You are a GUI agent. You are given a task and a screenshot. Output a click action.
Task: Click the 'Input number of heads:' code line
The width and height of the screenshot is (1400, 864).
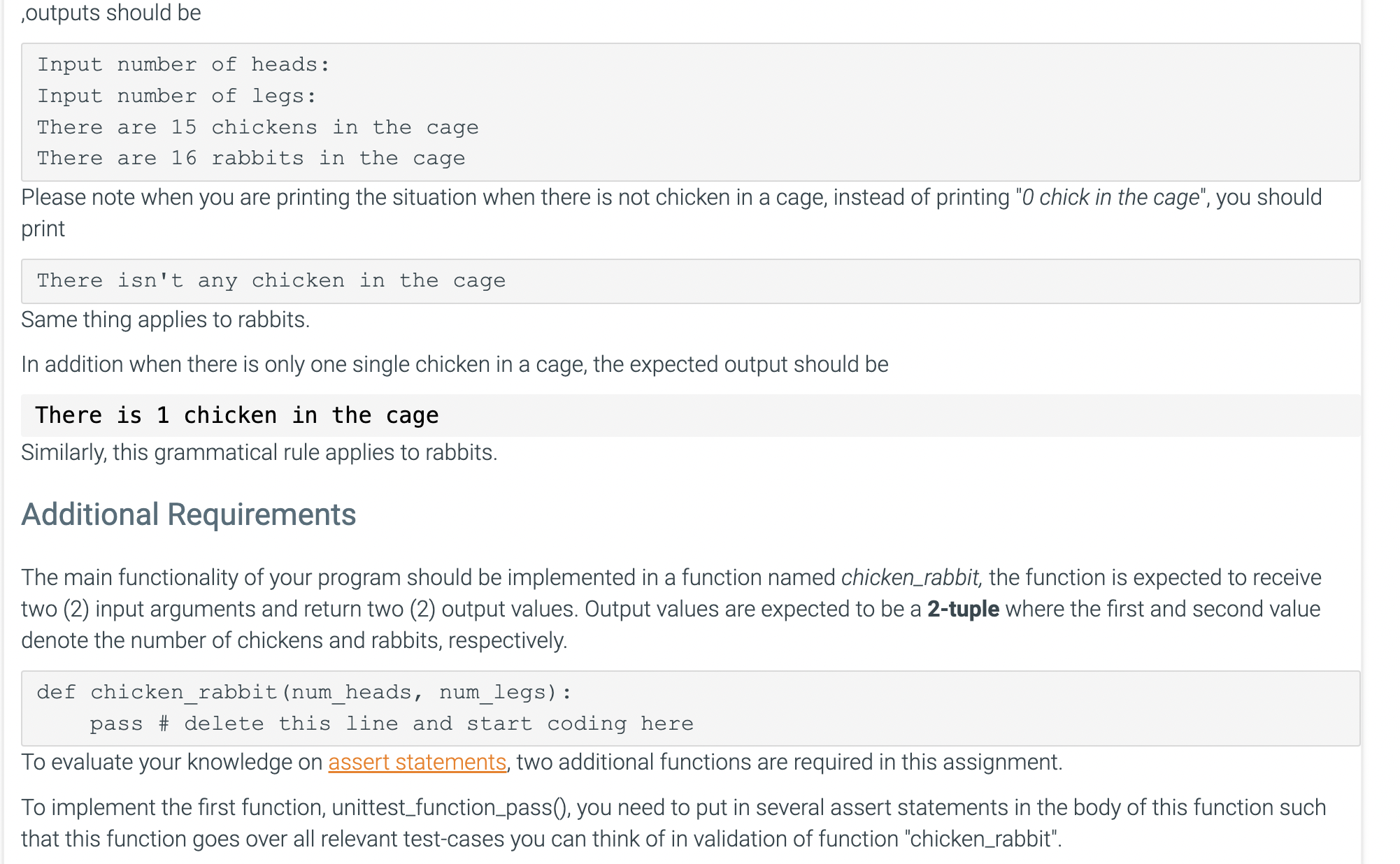point(183,64)
